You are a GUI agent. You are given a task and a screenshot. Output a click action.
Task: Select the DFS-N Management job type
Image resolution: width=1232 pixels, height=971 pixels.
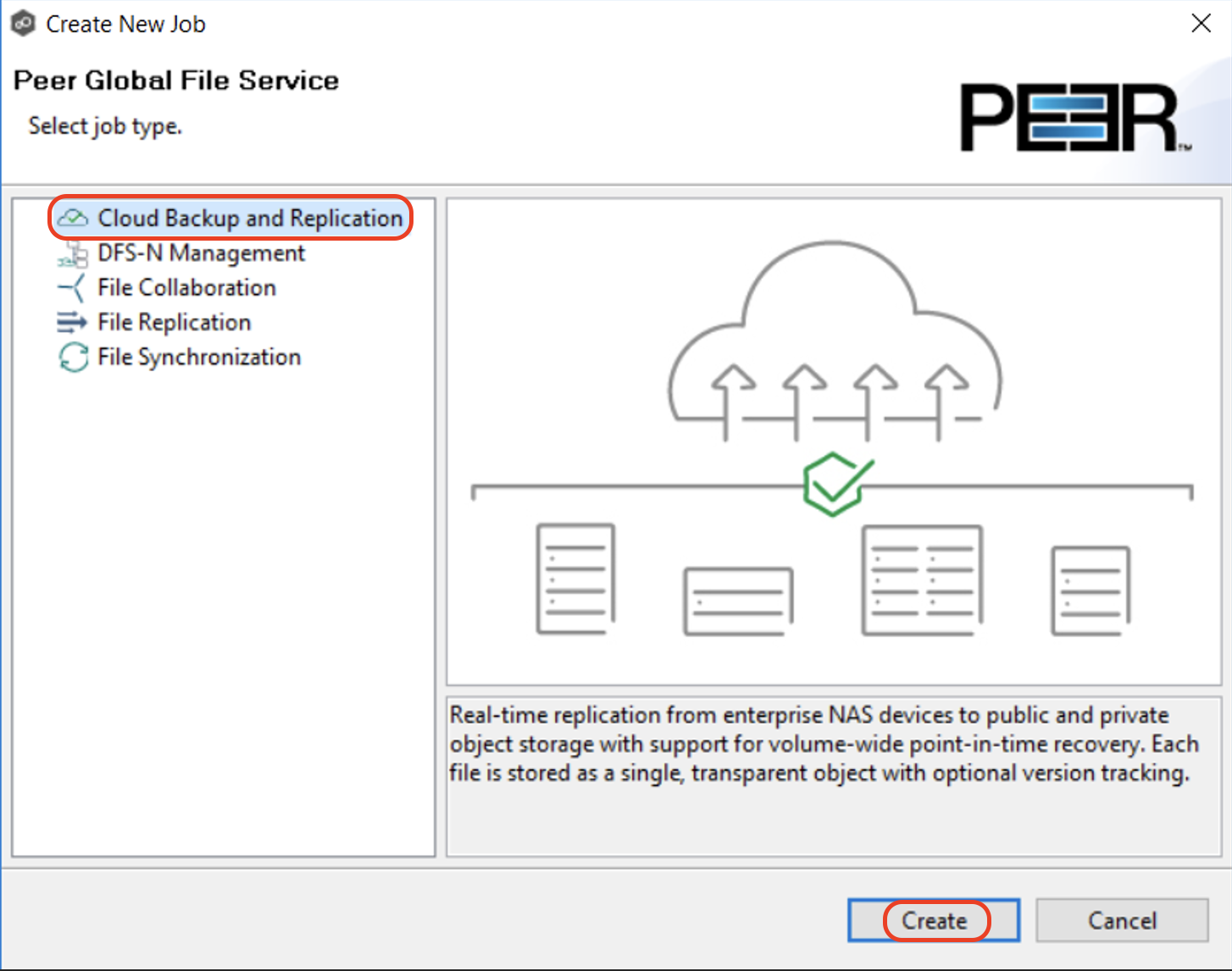click(x=201, y=253)
